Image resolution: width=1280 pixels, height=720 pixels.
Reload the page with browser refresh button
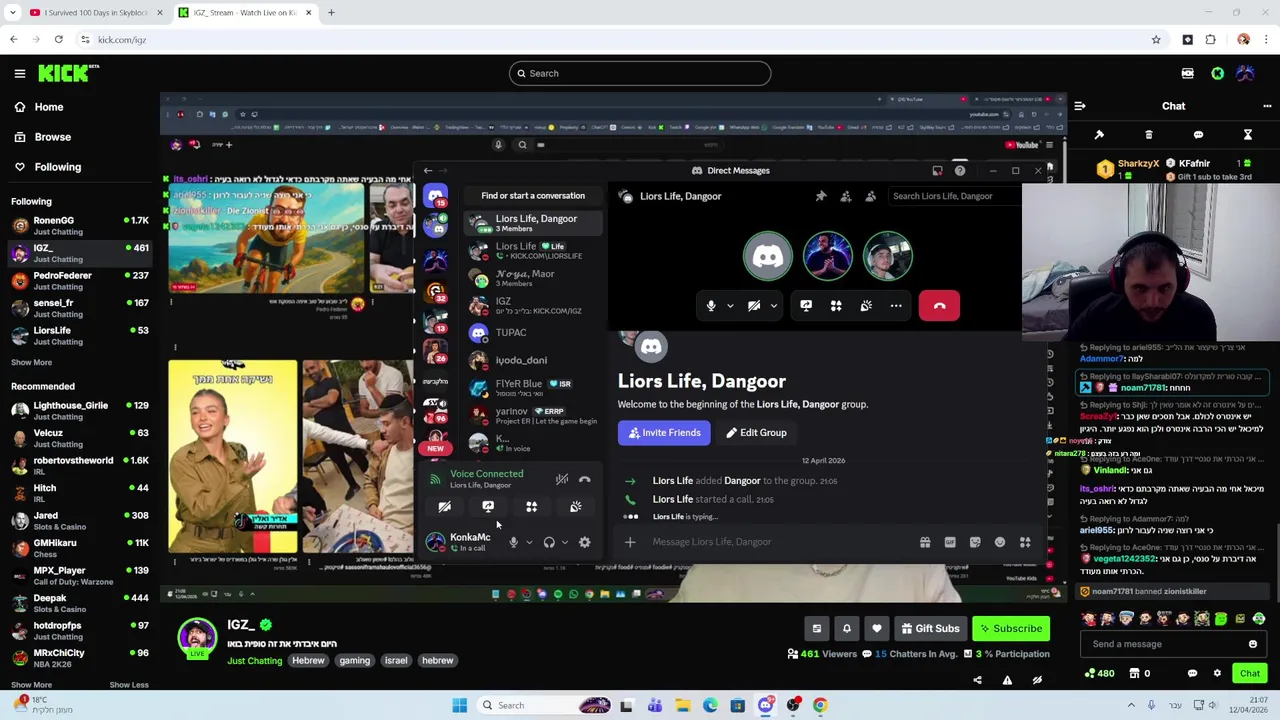[x=59, y=40]
